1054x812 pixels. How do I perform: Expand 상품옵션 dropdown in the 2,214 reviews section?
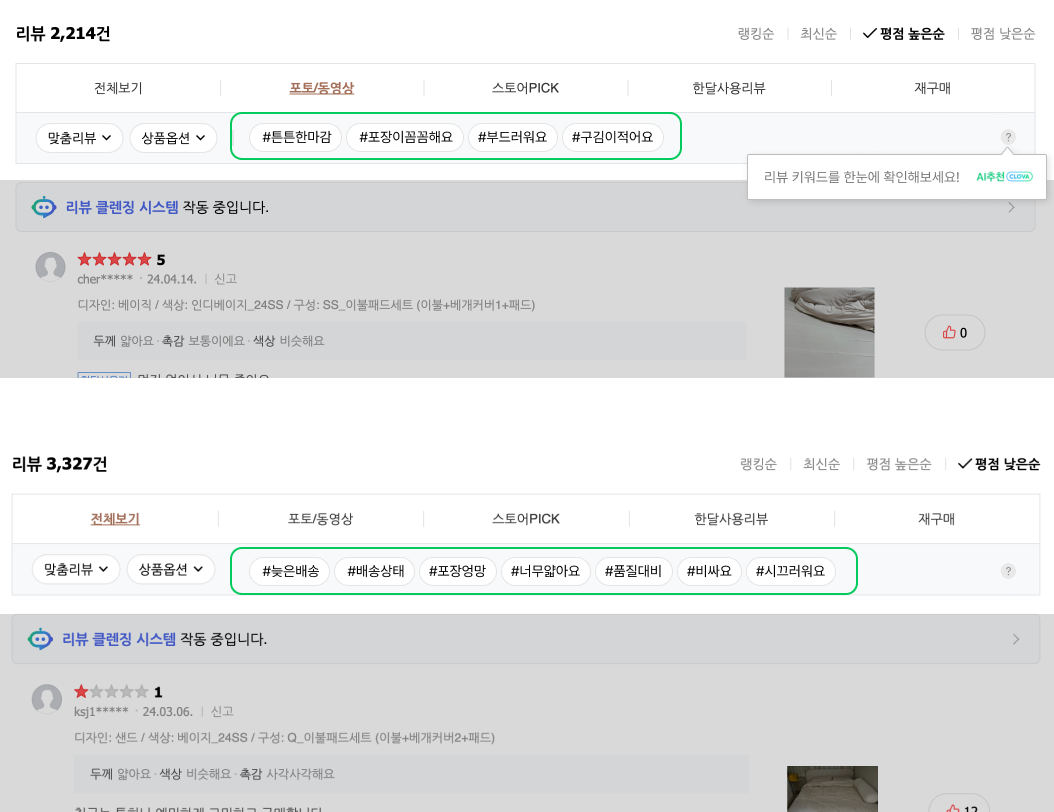[173, 138]
